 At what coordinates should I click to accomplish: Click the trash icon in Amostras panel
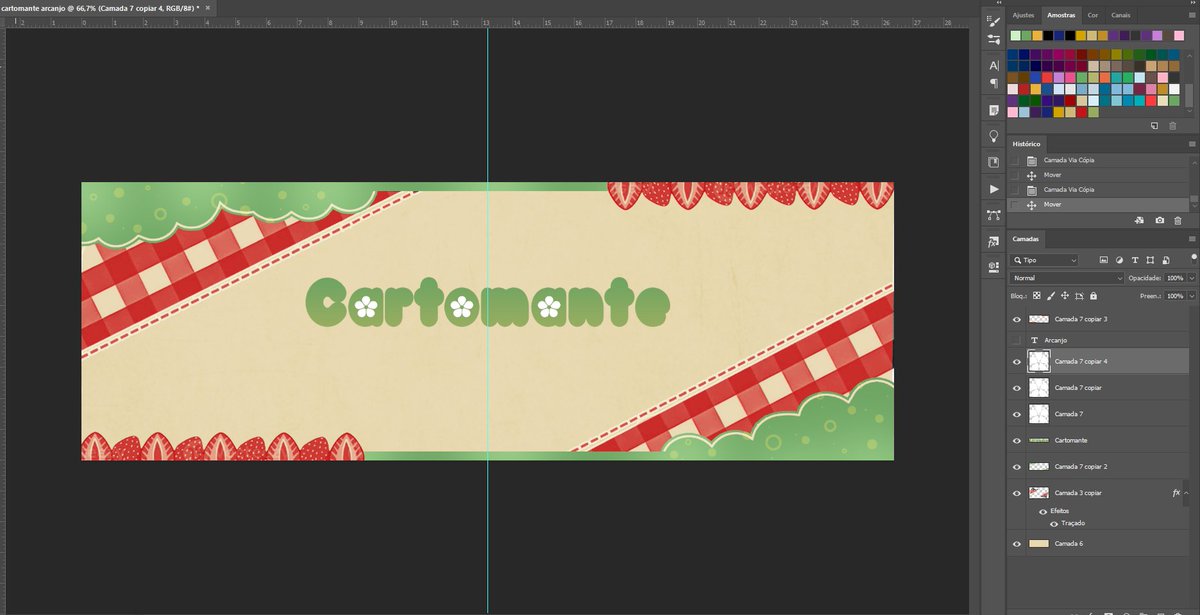tap(1172, 126)
